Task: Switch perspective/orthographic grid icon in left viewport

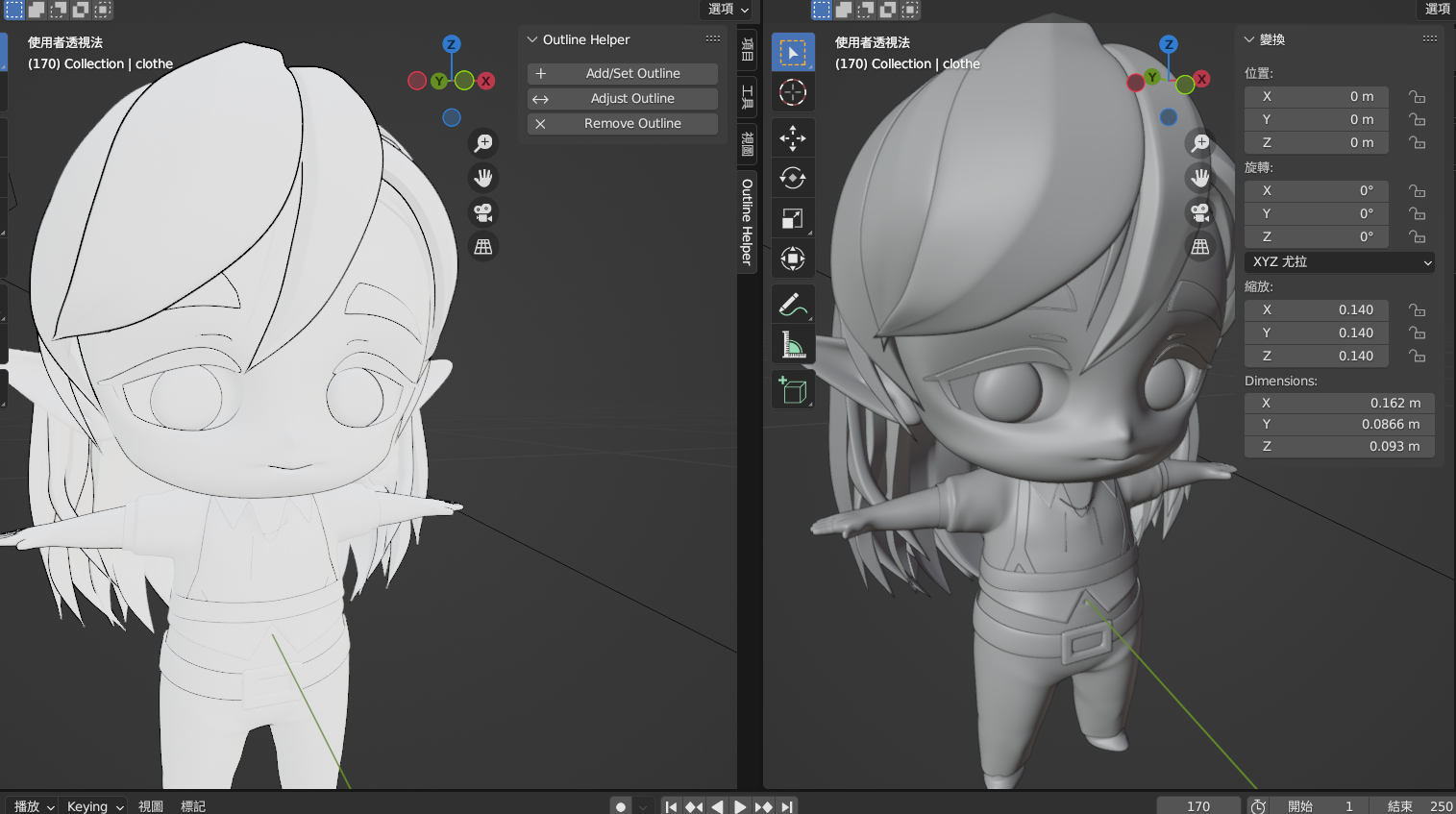Action: pos(483,247)
